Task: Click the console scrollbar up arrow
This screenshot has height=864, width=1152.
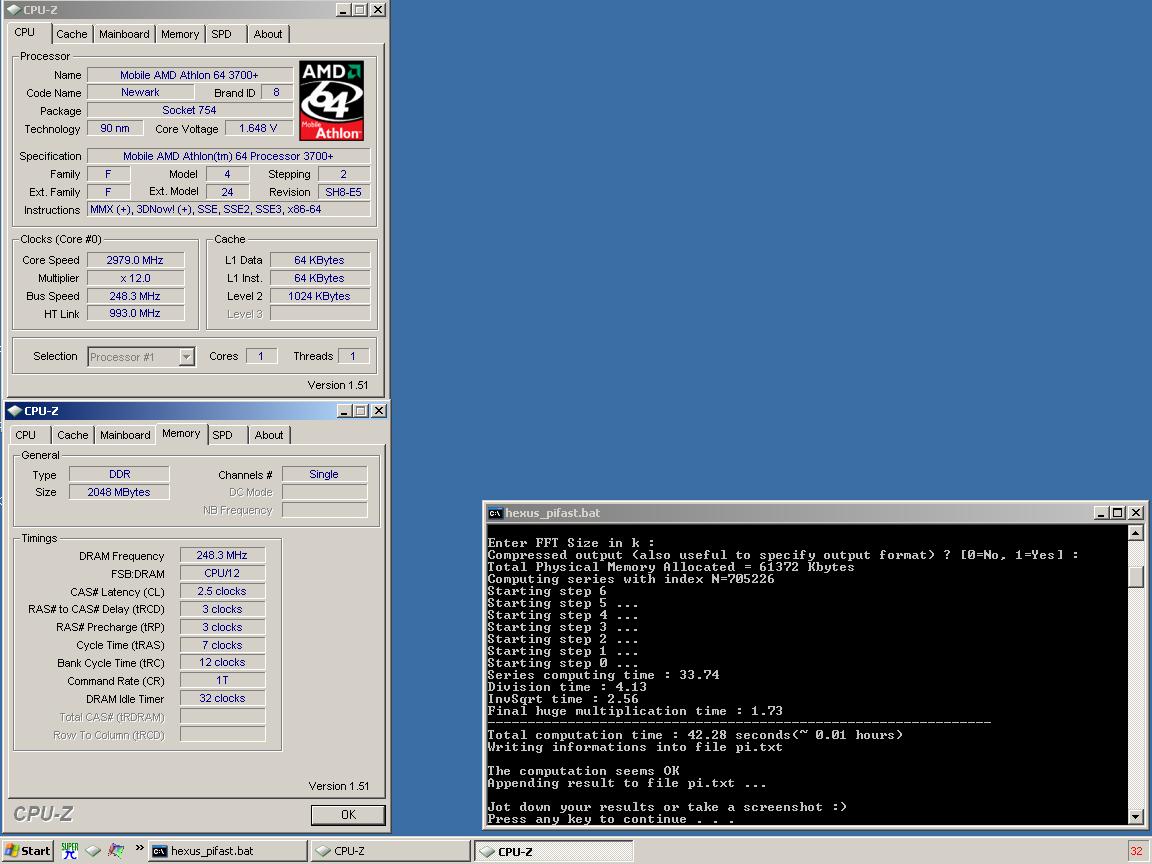Action: [x=1135, y=533]
